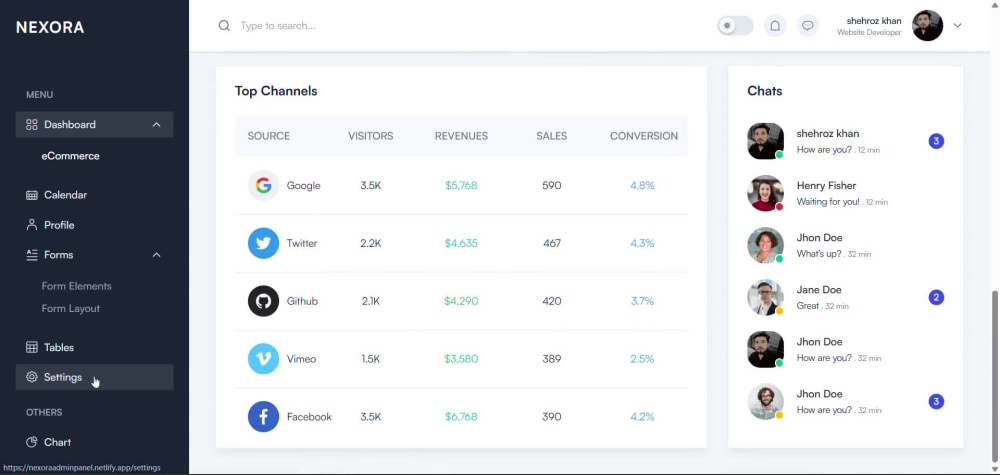This screenshot has width=1000, height=475.
Task: Click Google revenue value $5,768
Action: pos(461,186)
